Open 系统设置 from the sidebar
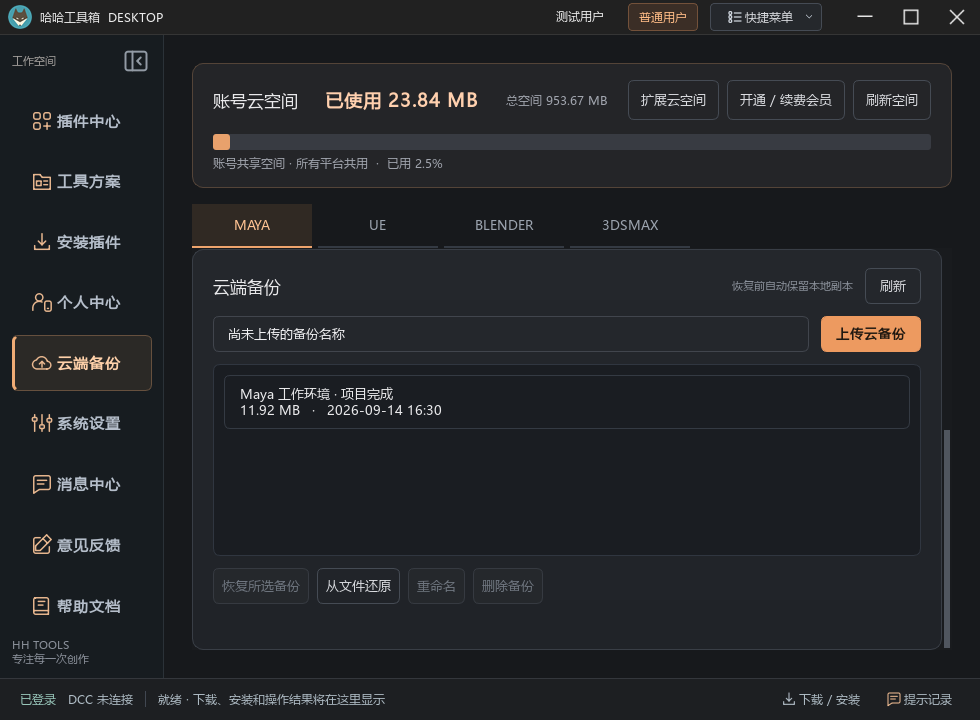The width and height of the screenshot is (980, 720). click(82, 423)
